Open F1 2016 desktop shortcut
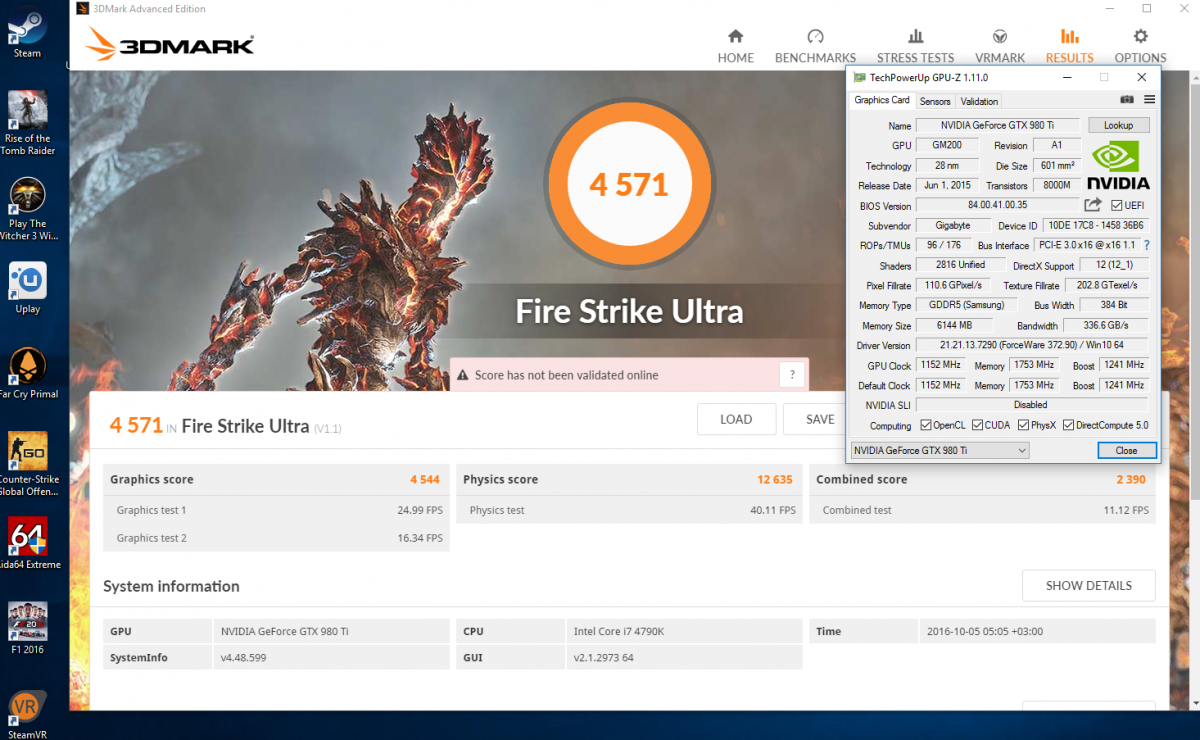1200x740 pixels. [x=27, y=628]
